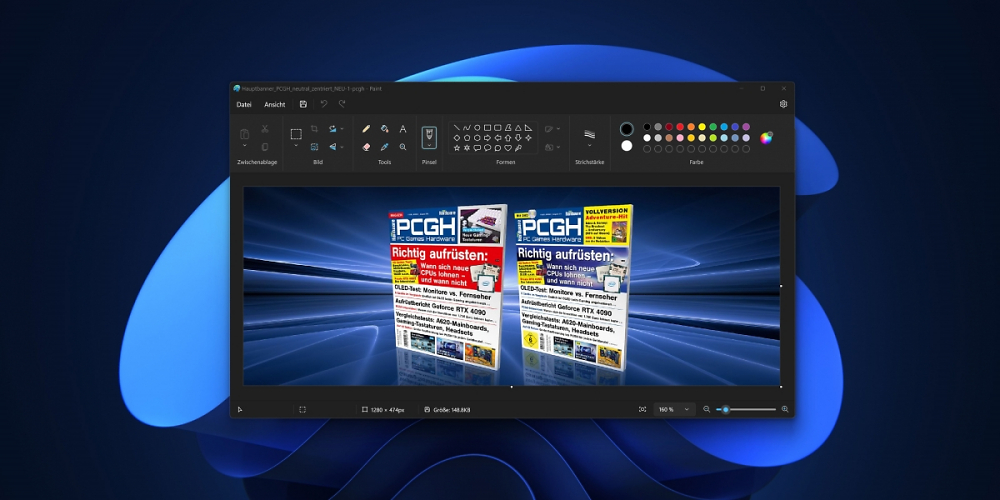The height and width of the screenshot is (500, 1000).
Task: Click the Save icon next to Ansicht
Action: tap(303, 105)
